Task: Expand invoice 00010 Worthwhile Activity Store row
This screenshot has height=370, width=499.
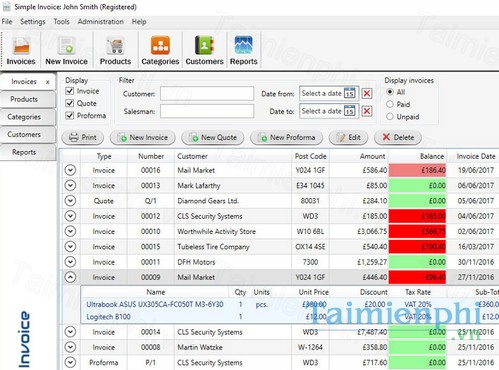Action: tap(70, 231)
